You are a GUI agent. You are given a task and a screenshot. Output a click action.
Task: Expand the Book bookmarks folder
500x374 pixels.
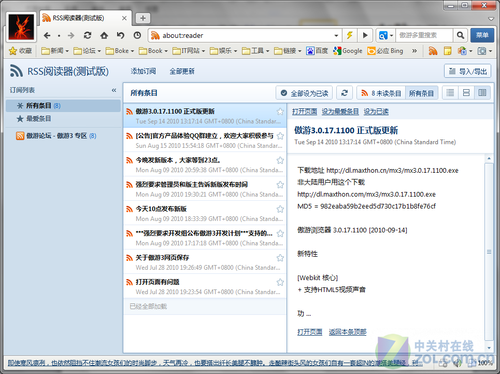pyautogui.click(x=153, y=51)
